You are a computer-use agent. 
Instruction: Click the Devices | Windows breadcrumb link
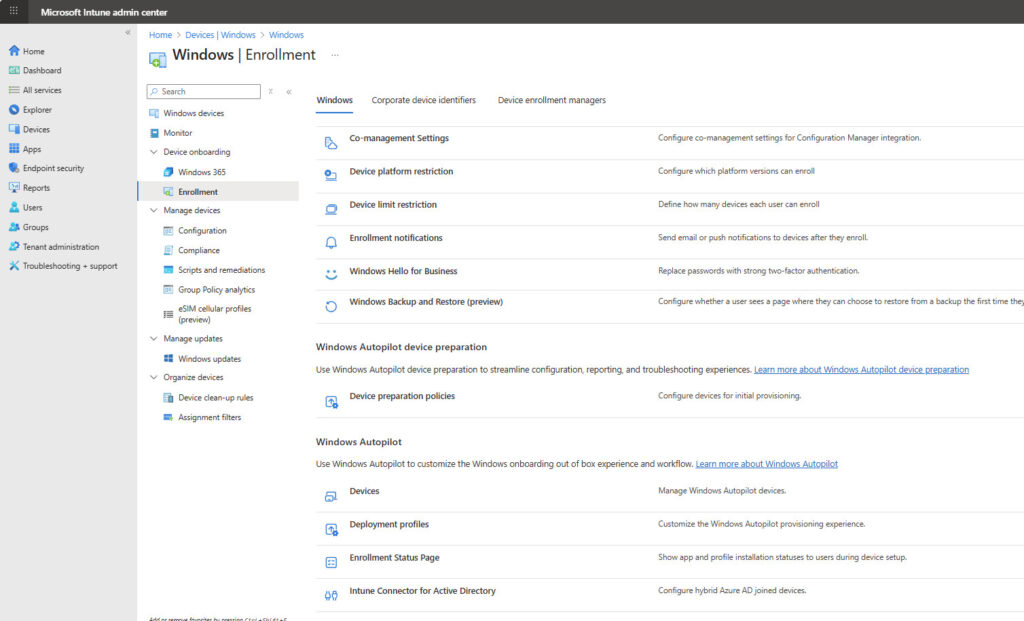[220, 35]
